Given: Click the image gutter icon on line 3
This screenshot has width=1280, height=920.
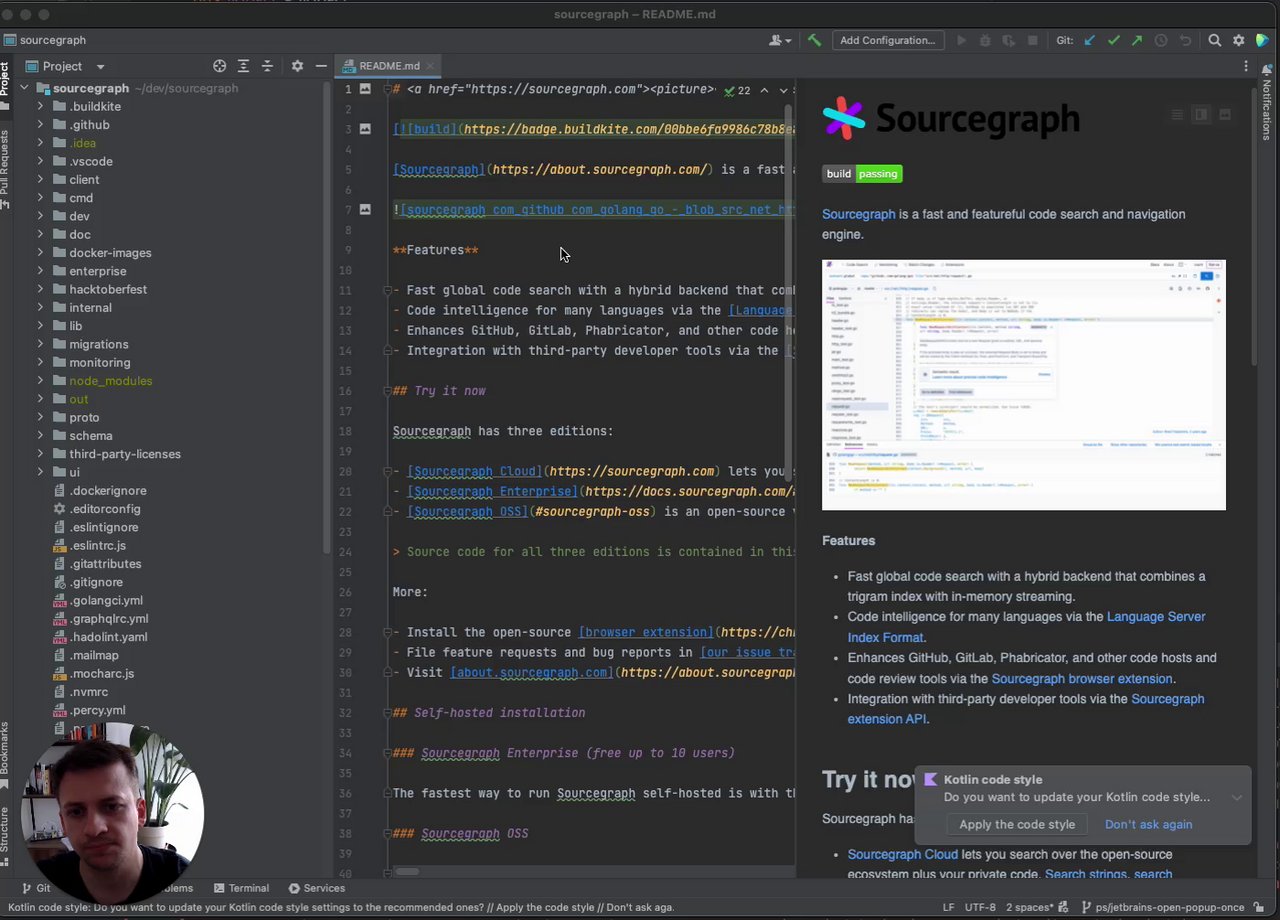Looking at the screenshot, I should pyautogui.click(x=365, y=129).
